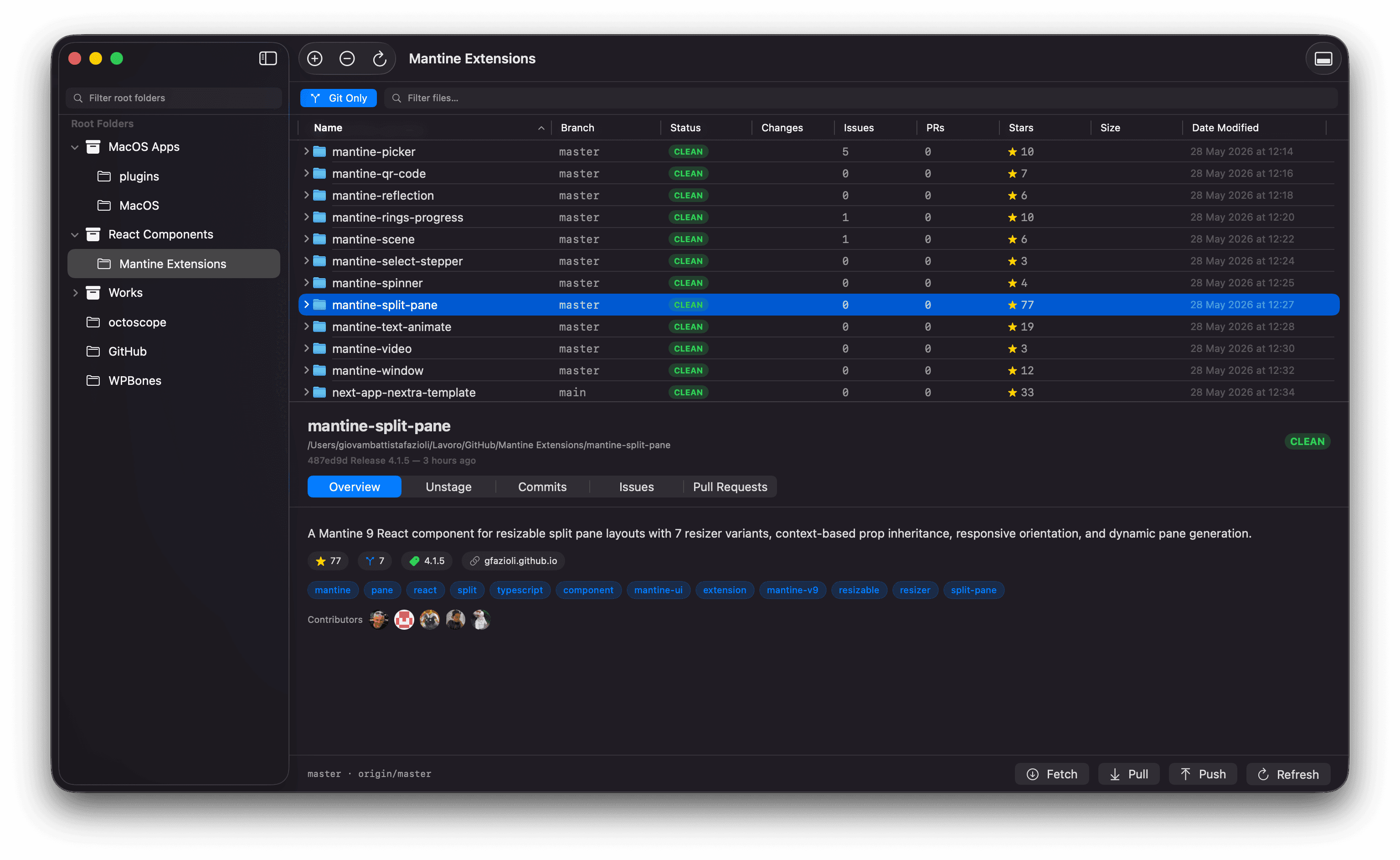Collapse the React Components root folder
This screenshot has height=860, width=1400.
point(74,235)
